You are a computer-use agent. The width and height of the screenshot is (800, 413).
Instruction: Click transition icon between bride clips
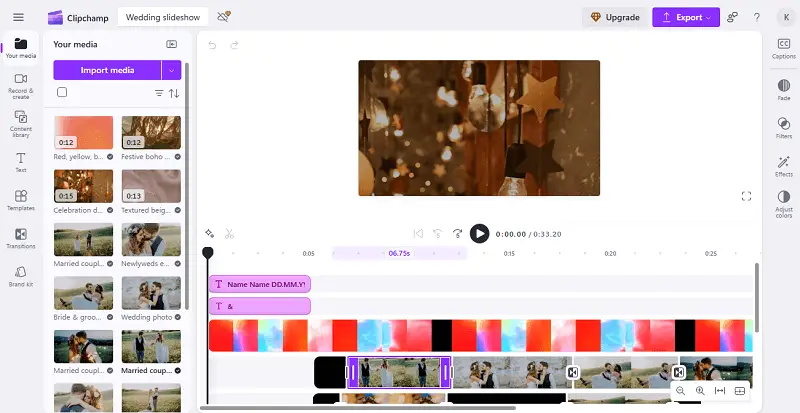pyautogui.click(x=573, y=373)
